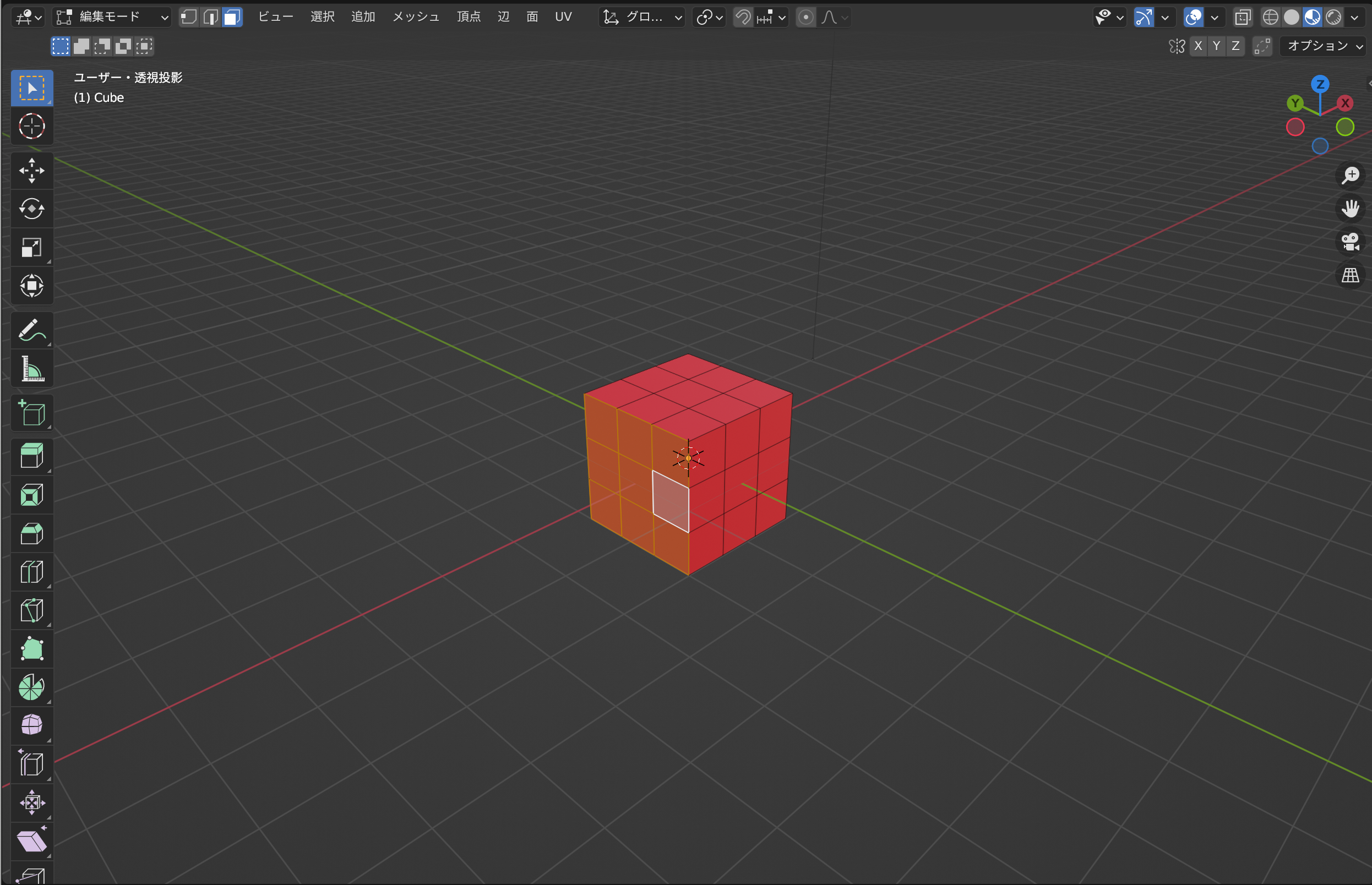Select the 3D Cursor tool
The width and height of the screenshot is (1372, 885).
tap(31, 127)
